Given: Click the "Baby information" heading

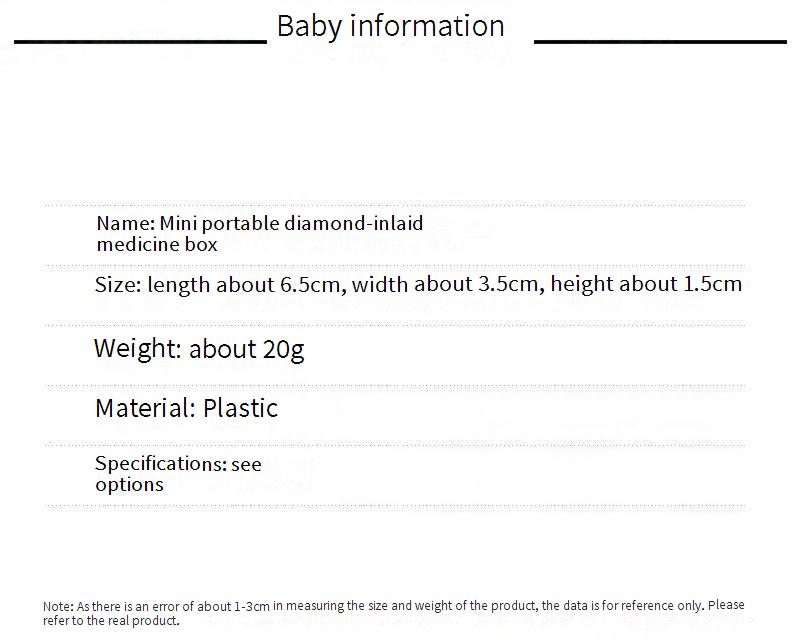Looking at the screenshot, I should 390,26.
